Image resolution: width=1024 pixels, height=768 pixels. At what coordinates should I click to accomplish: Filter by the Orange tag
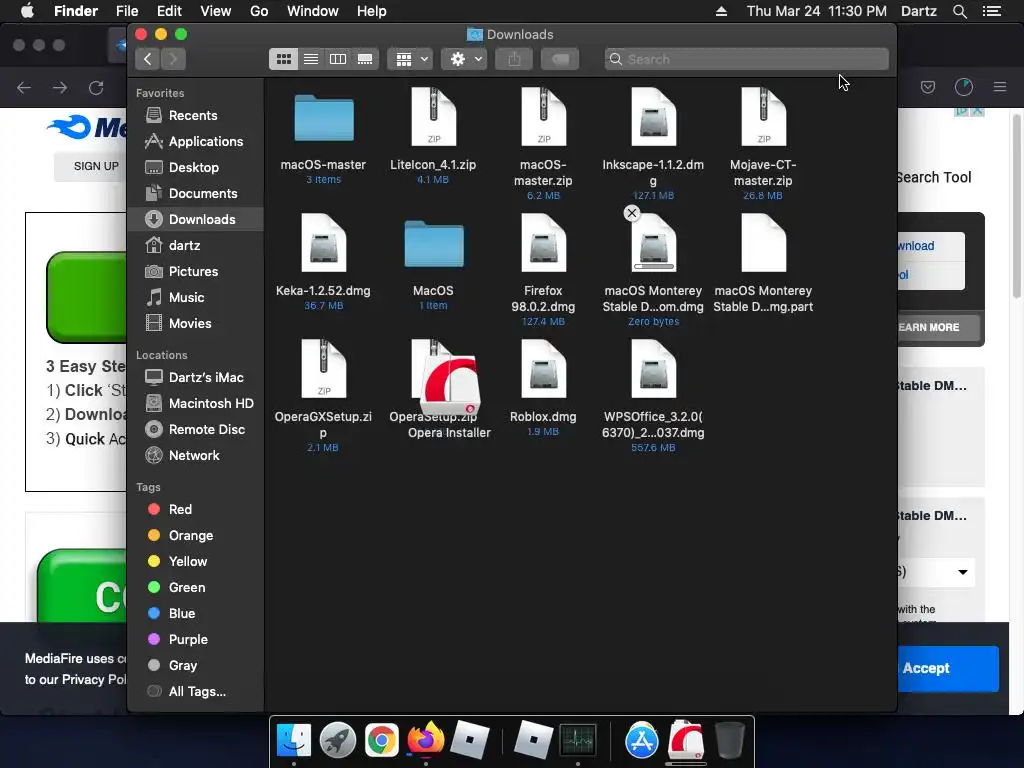[x=195, y=536]
